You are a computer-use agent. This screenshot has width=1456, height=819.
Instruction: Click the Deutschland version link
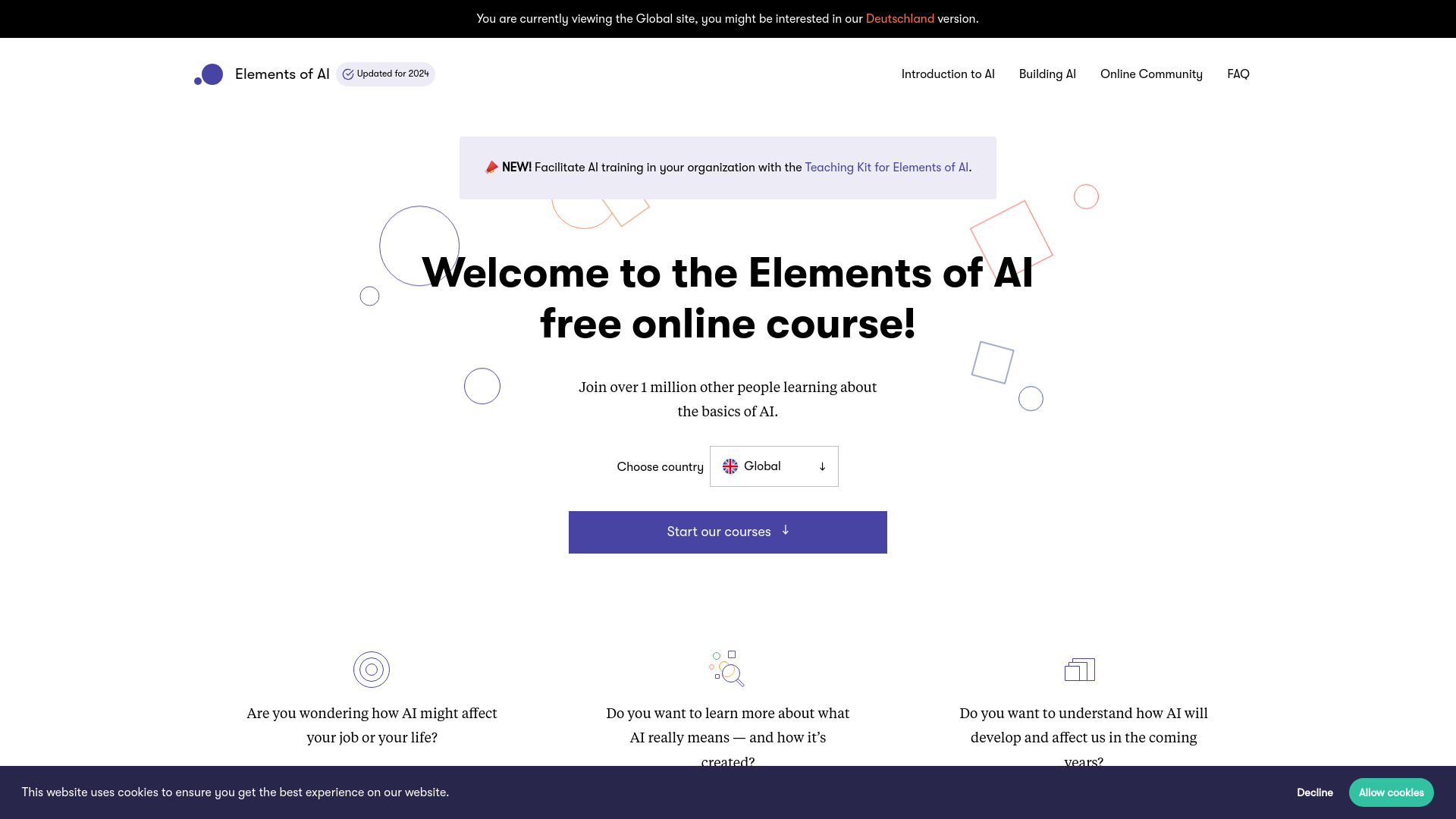[899, 18]
